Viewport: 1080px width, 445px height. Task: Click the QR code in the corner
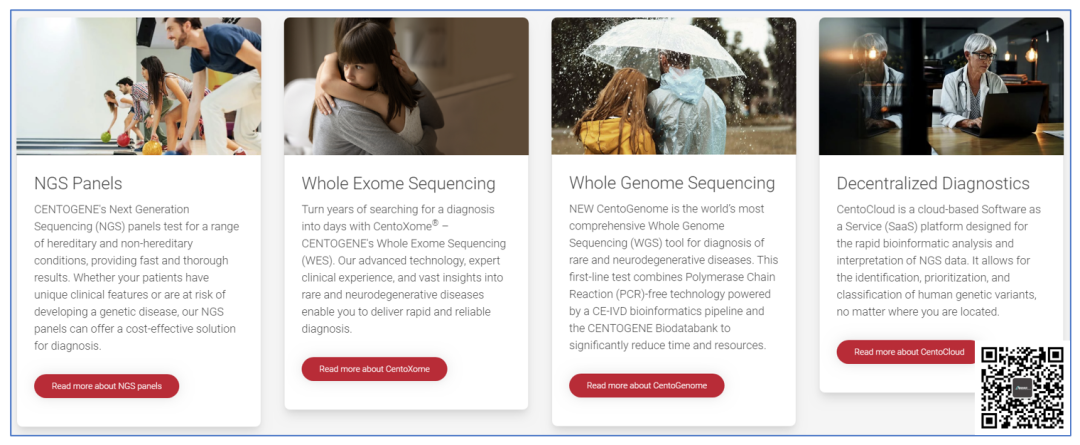pyautogui.click(x=1022, y=388)
